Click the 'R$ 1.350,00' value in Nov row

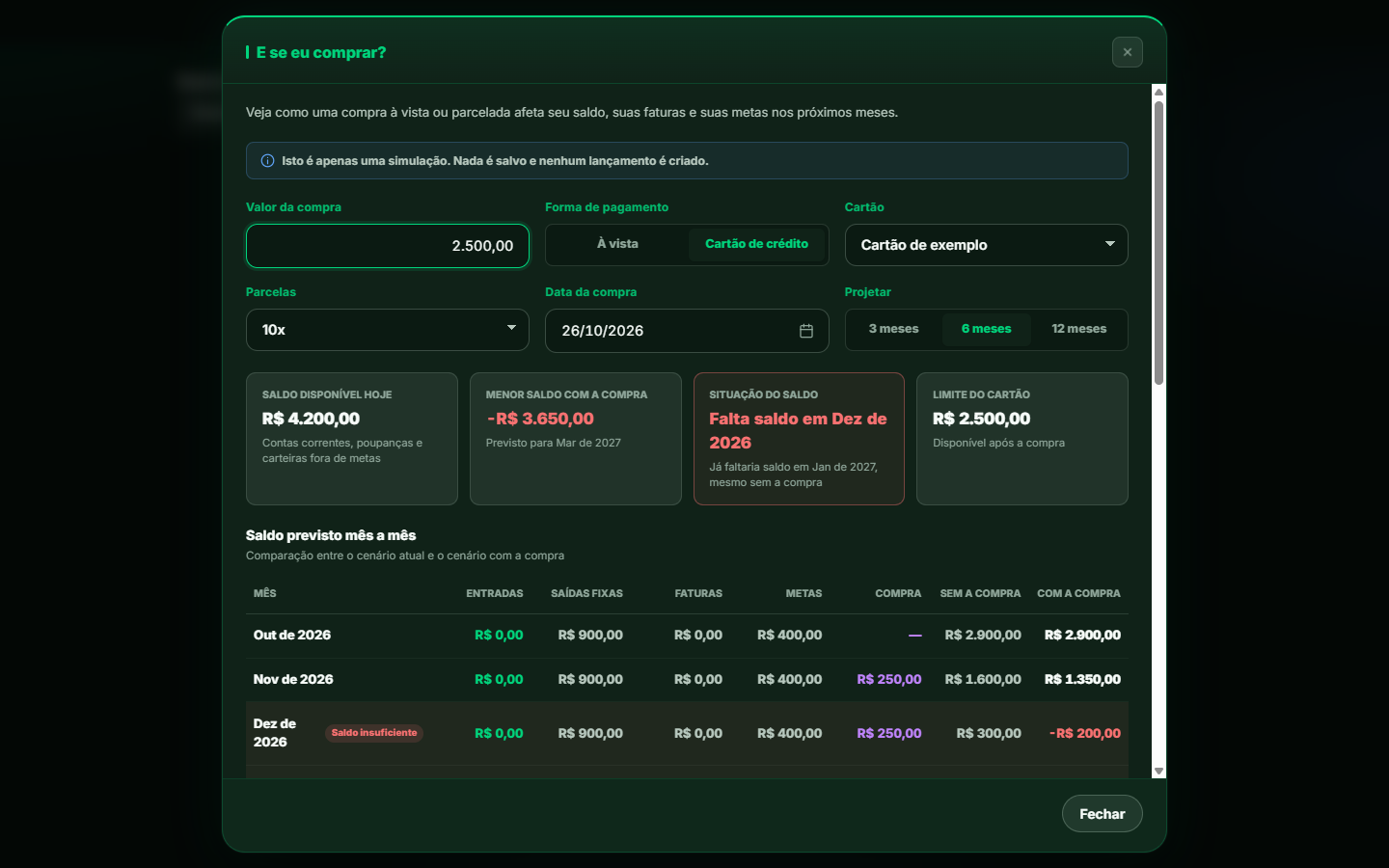1082,680
